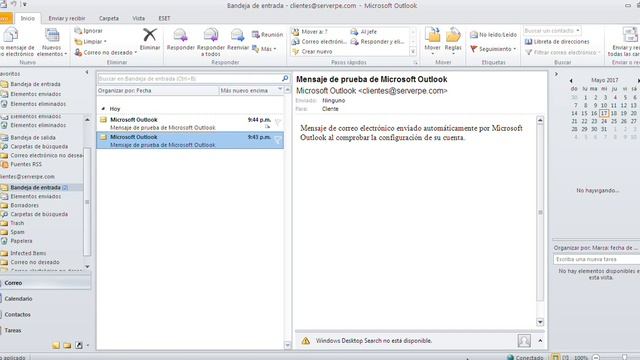Viewport: 640px width, 360px height.
Task: Click 'Crear nuevo' quick step
Action: tap(312, 52)
